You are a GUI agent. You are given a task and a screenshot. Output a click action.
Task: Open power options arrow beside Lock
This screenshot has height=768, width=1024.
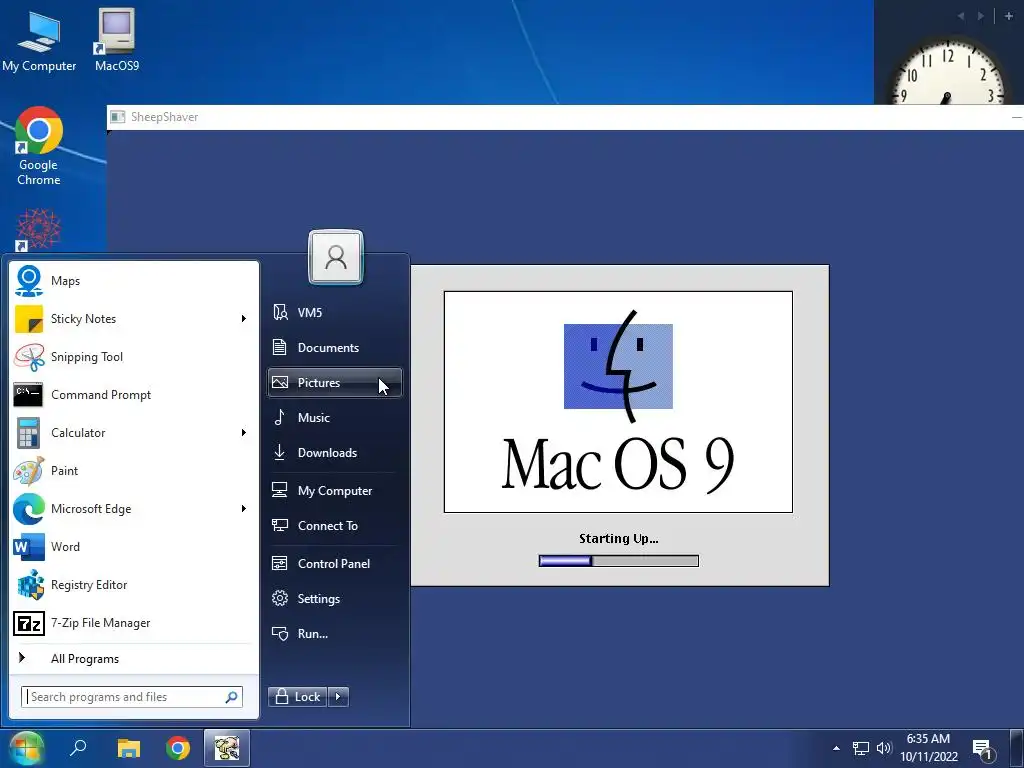pyautogui.click(x=338, y=697)
